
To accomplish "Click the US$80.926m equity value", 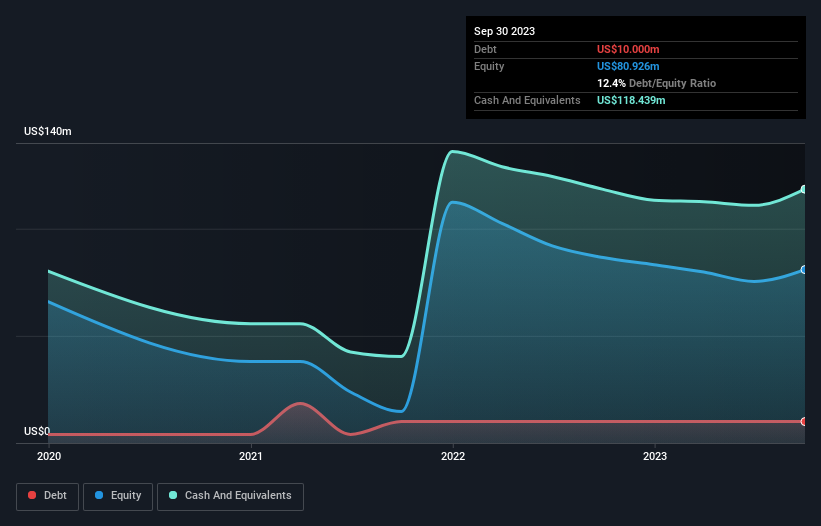I will pos(628,66).
